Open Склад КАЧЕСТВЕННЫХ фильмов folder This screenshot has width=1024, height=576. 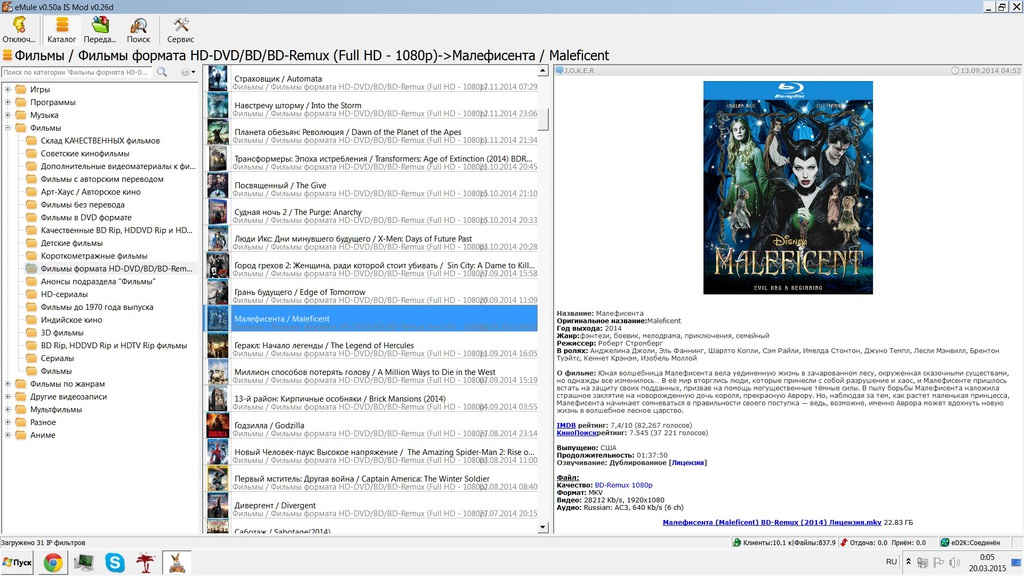[x=93, y=140]
